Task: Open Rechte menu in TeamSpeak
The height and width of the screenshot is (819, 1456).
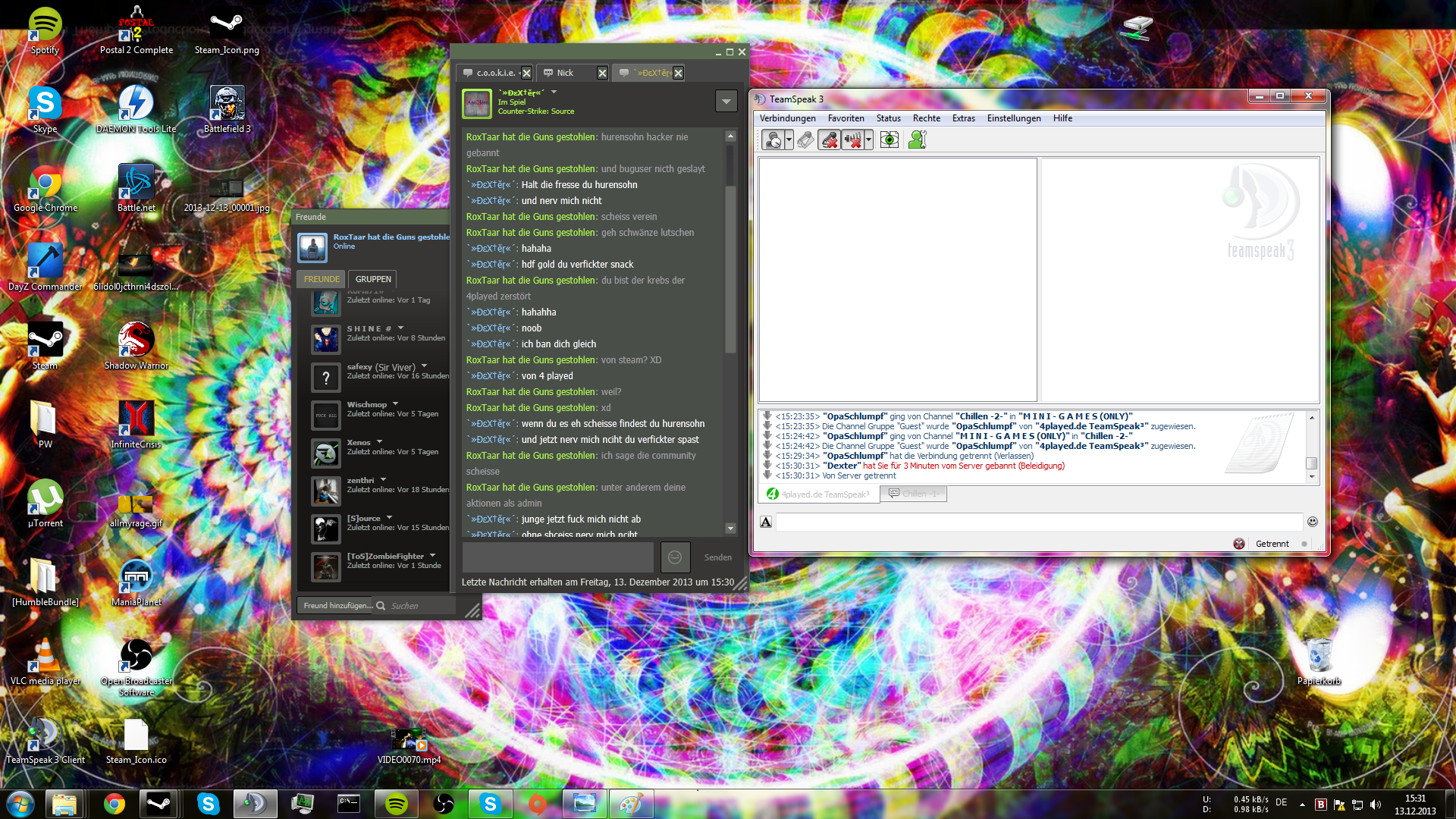Action: point(926,118)
